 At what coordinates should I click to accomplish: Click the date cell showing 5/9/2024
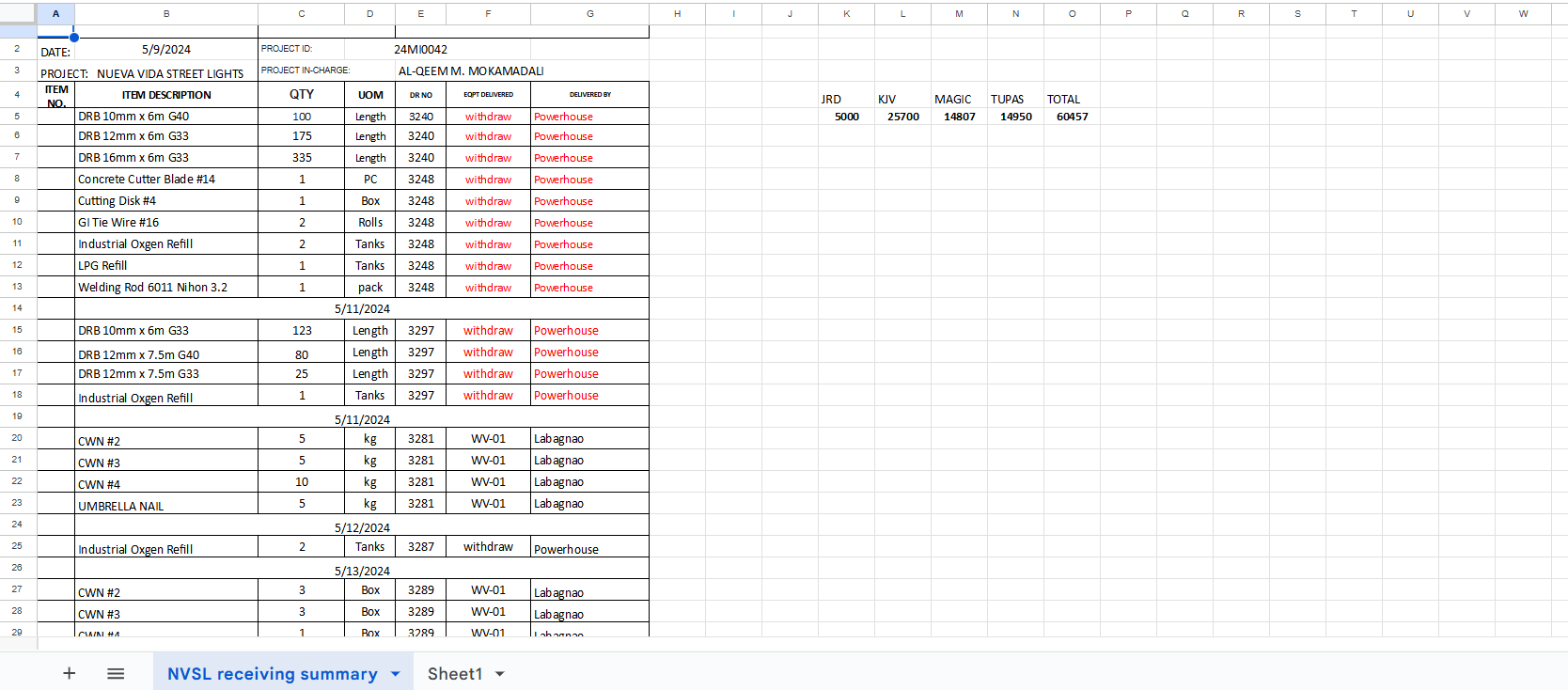[166, 50]
